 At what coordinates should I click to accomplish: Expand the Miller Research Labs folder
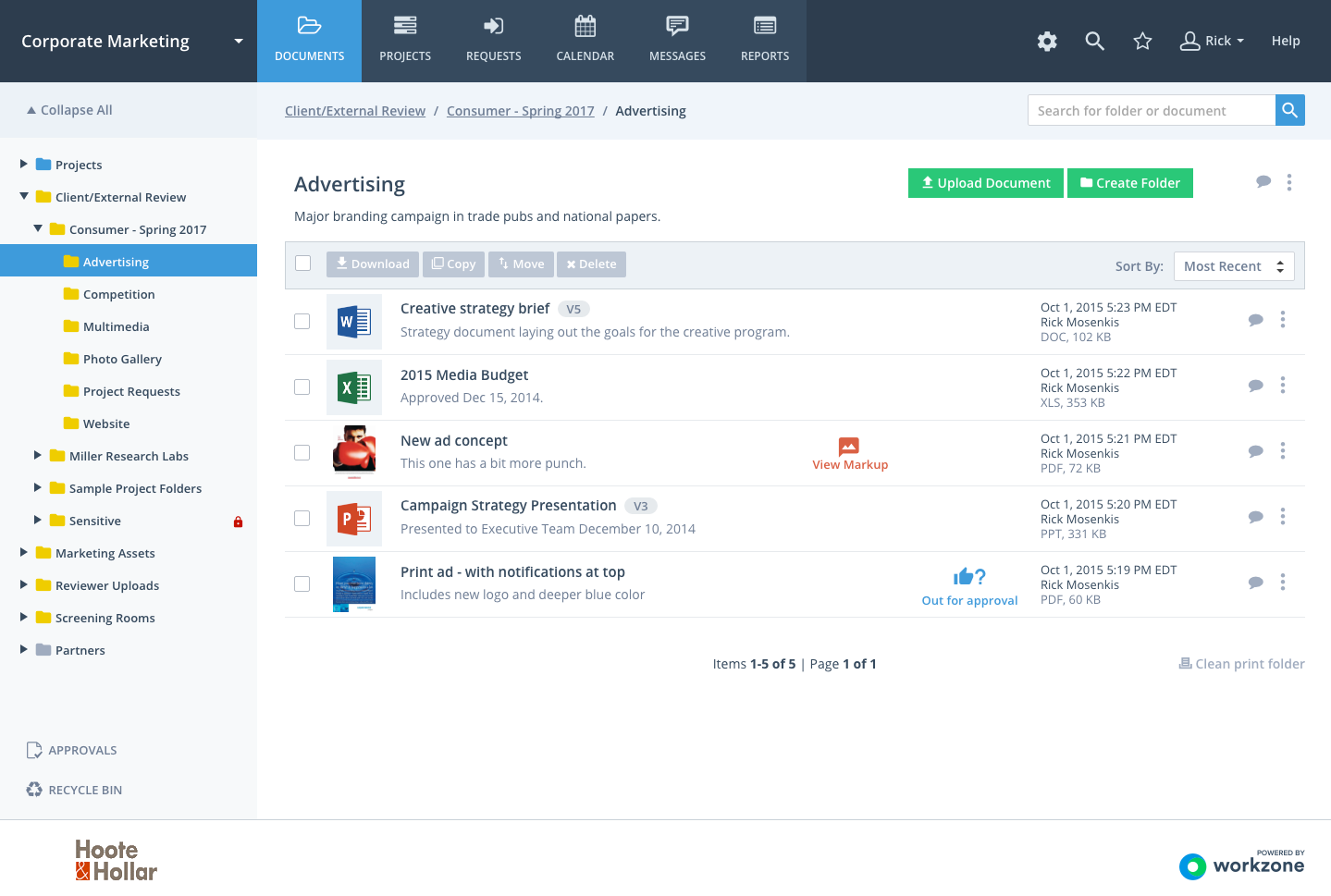37,455
